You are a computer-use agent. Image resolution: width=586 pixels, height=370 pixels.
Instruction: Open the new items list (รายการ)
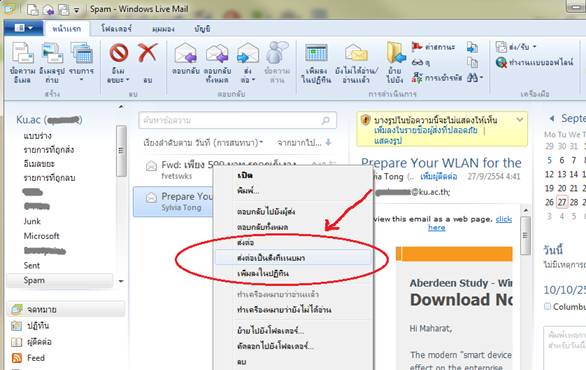(x=81, y=62)
